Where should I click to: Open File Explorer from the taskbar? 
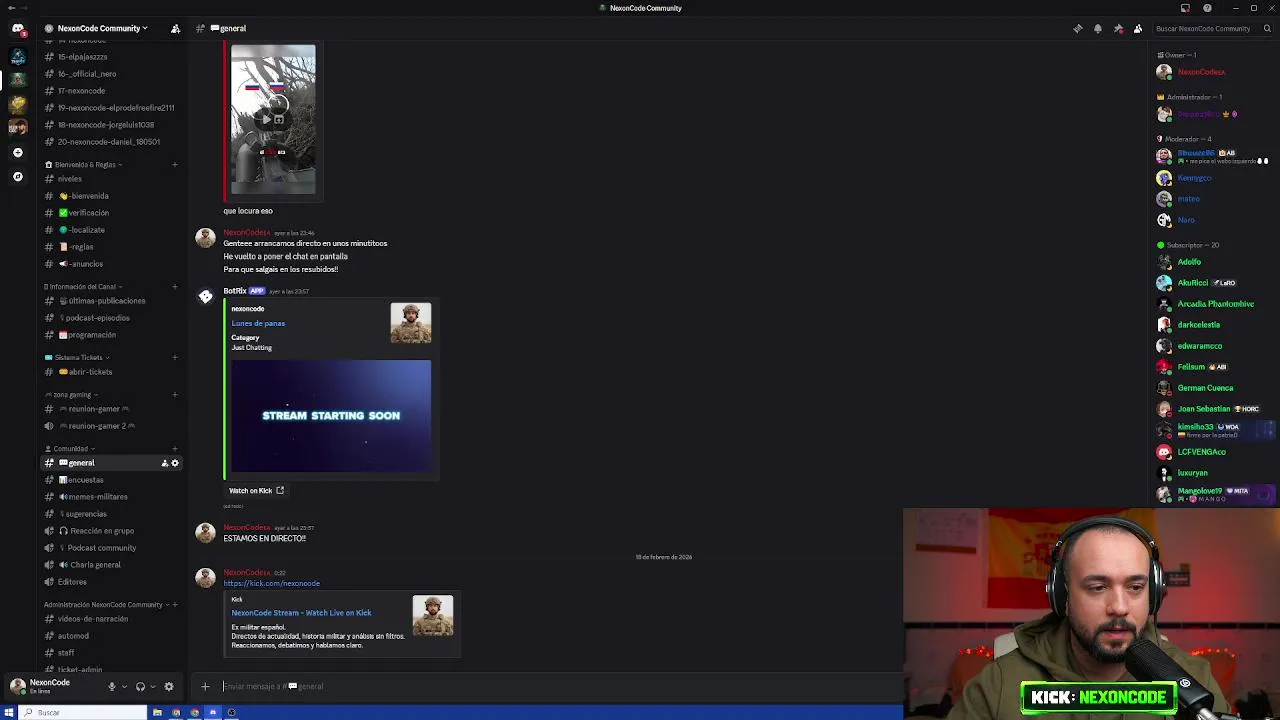[x=158, y=712]
